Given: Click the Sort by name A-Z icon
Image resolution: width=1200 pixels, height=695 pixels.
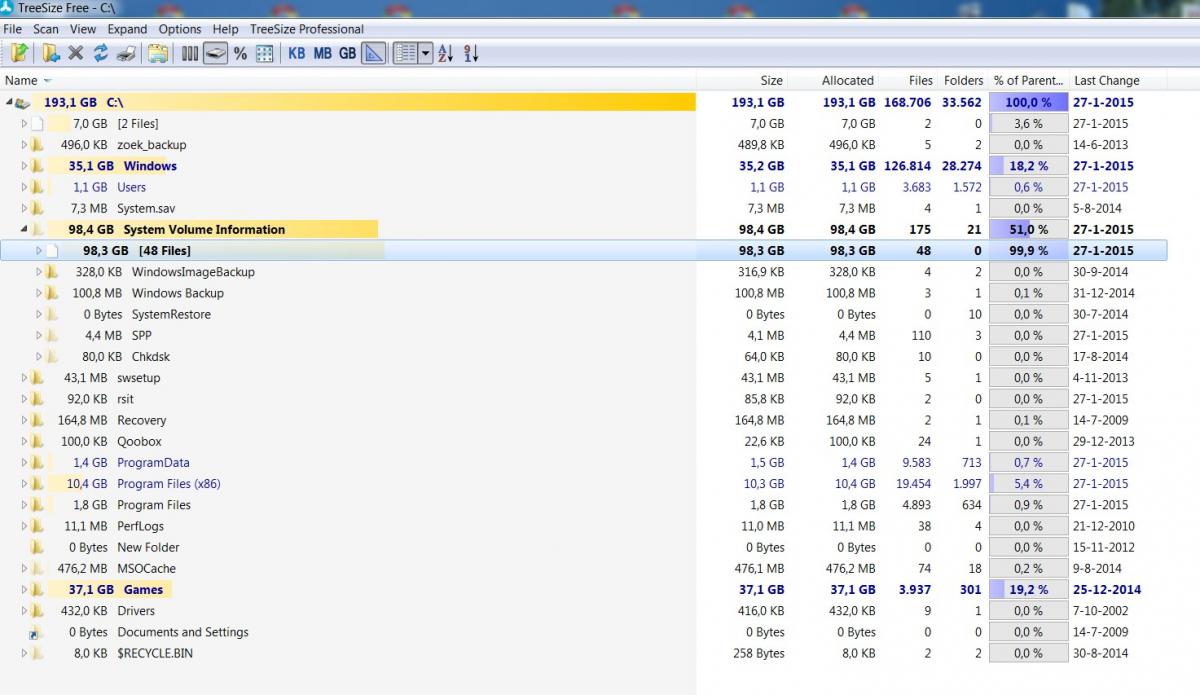Looking at the screenshot, I should pos(446,54).
